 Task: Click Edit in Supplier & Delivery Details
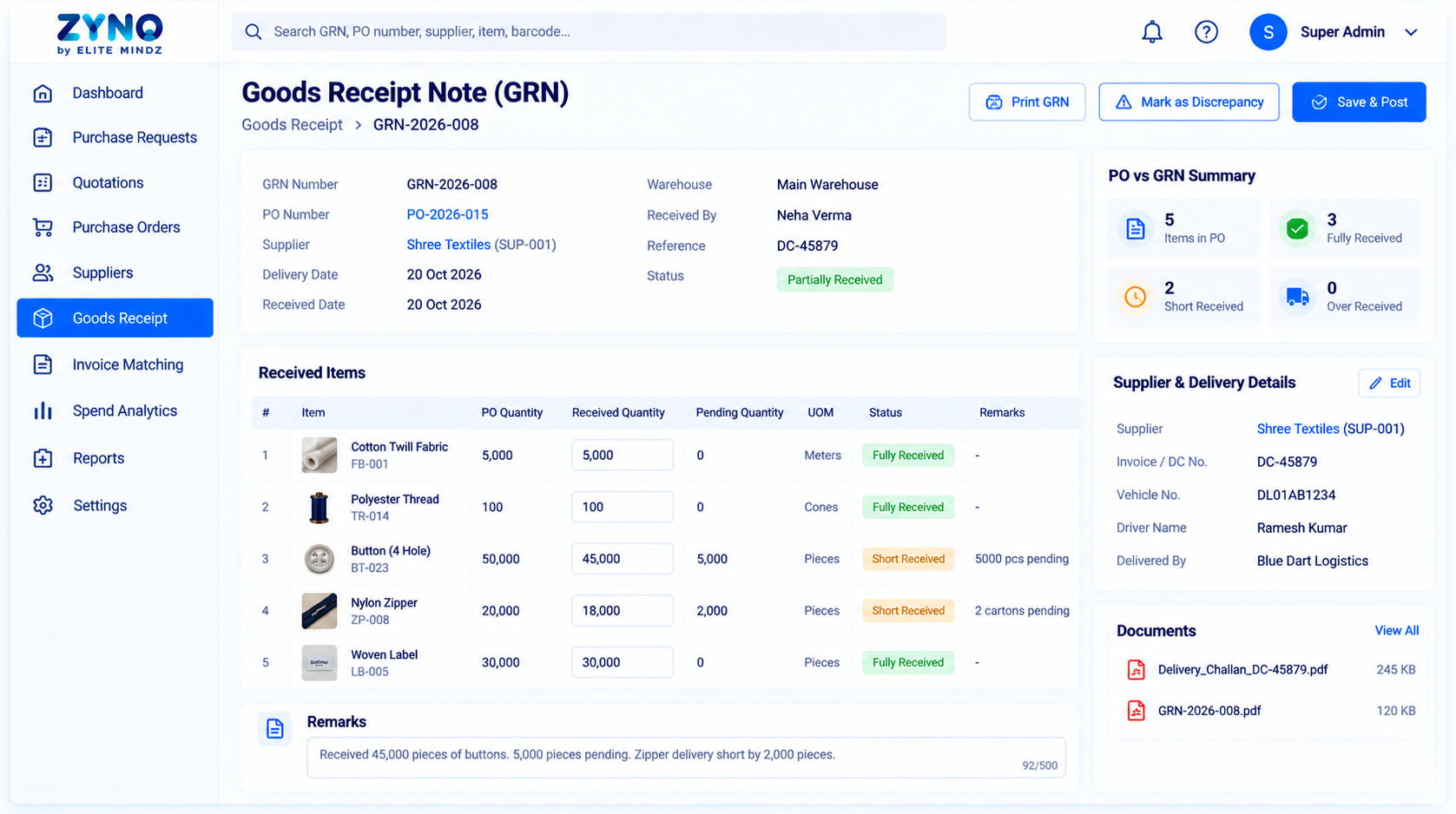point(1389,383)
